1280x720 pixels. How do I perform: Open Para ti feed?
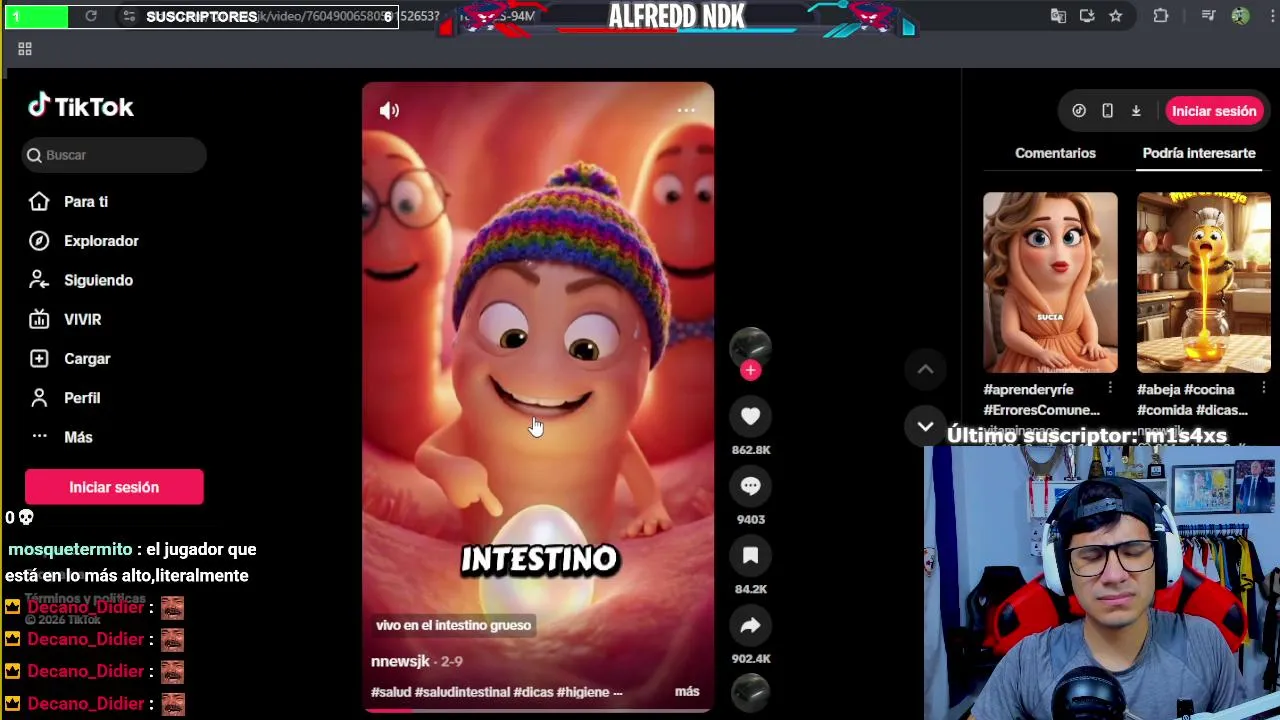86,202
